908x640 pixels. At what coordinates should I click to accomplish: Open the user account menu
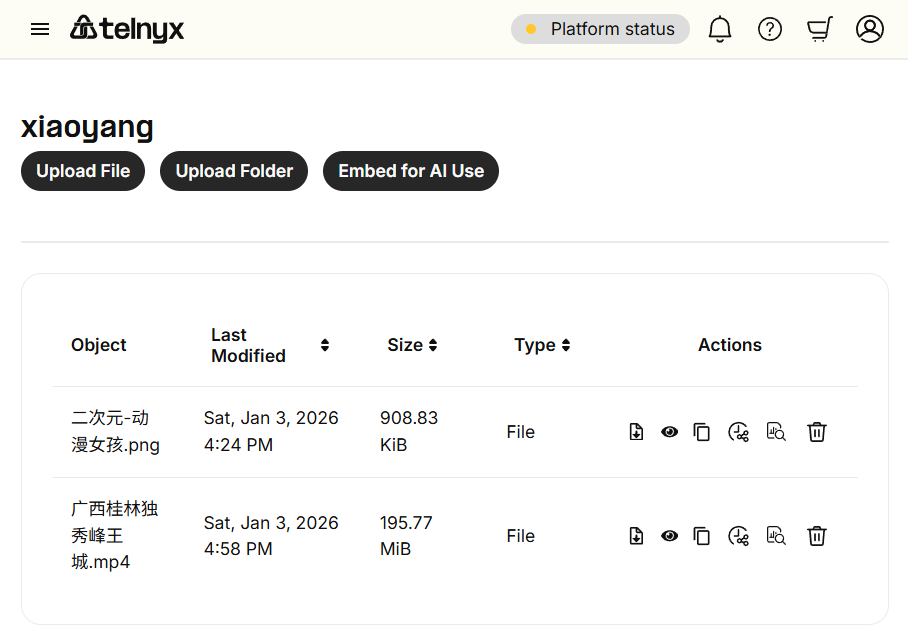pos(870,29)
